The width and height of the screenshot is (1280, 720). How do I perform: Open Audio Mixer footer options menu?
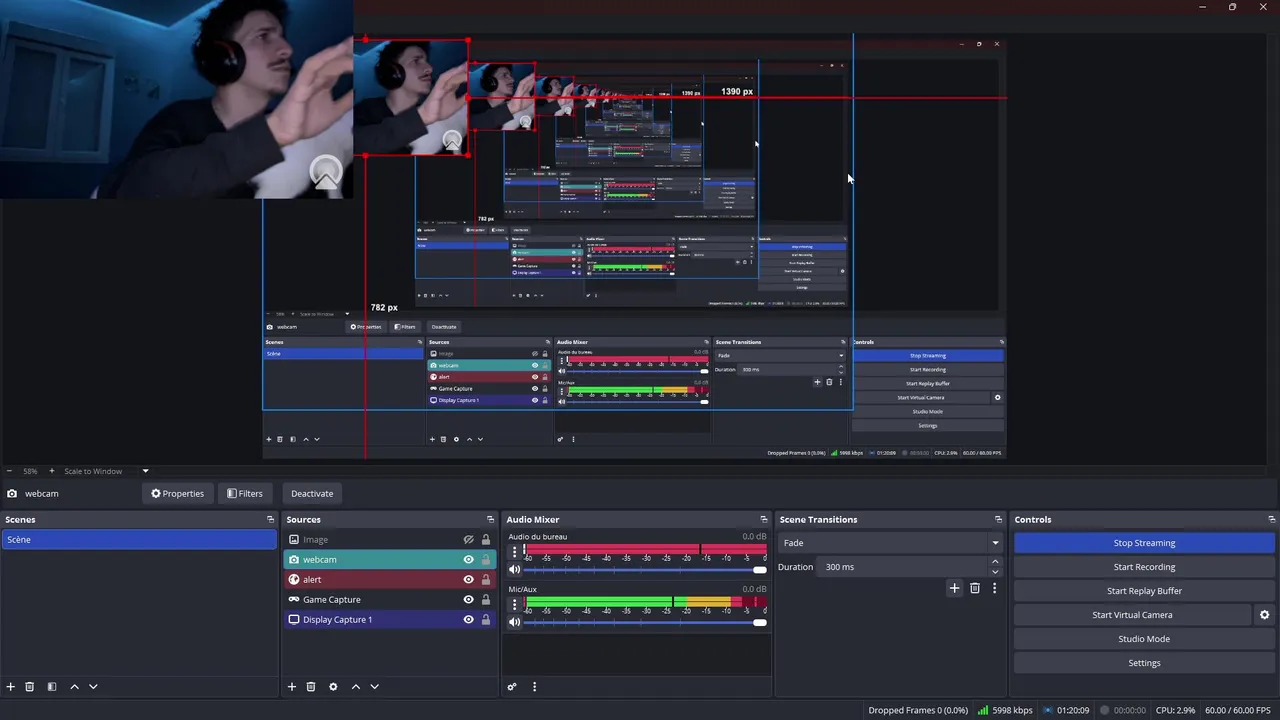[x=534, y=687]
